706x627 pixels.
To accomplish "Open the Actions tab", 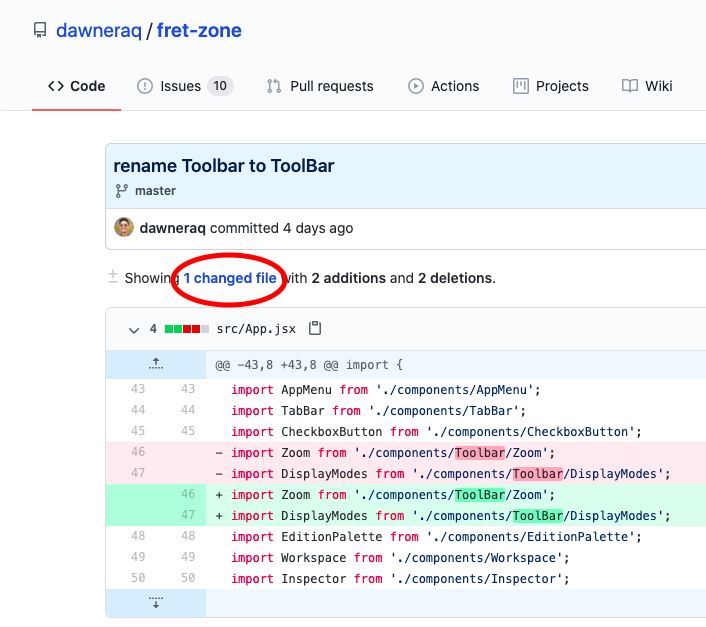I will [444, 86].
